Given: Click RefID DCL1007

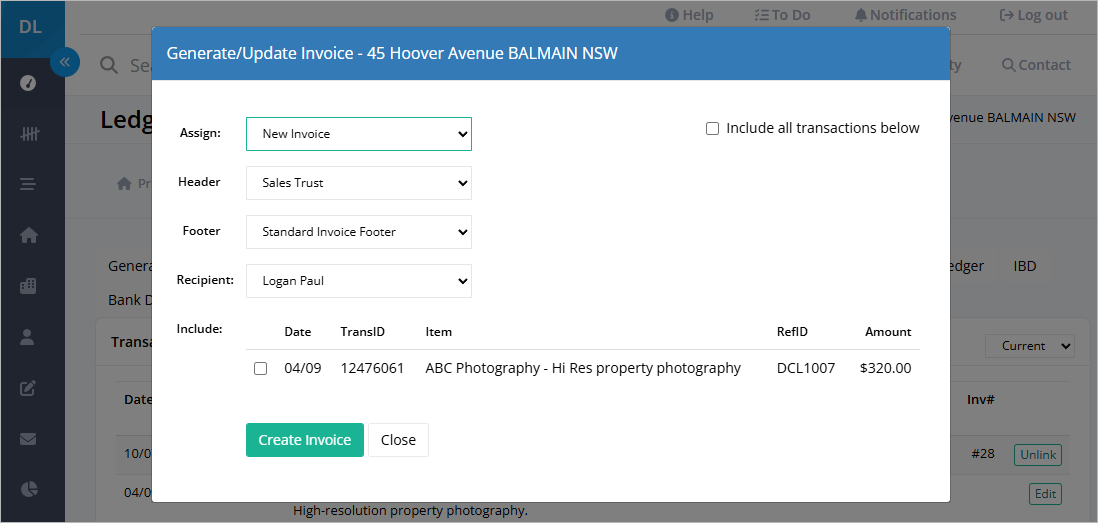Looking at the screenshot, I should tap(806, 368).
